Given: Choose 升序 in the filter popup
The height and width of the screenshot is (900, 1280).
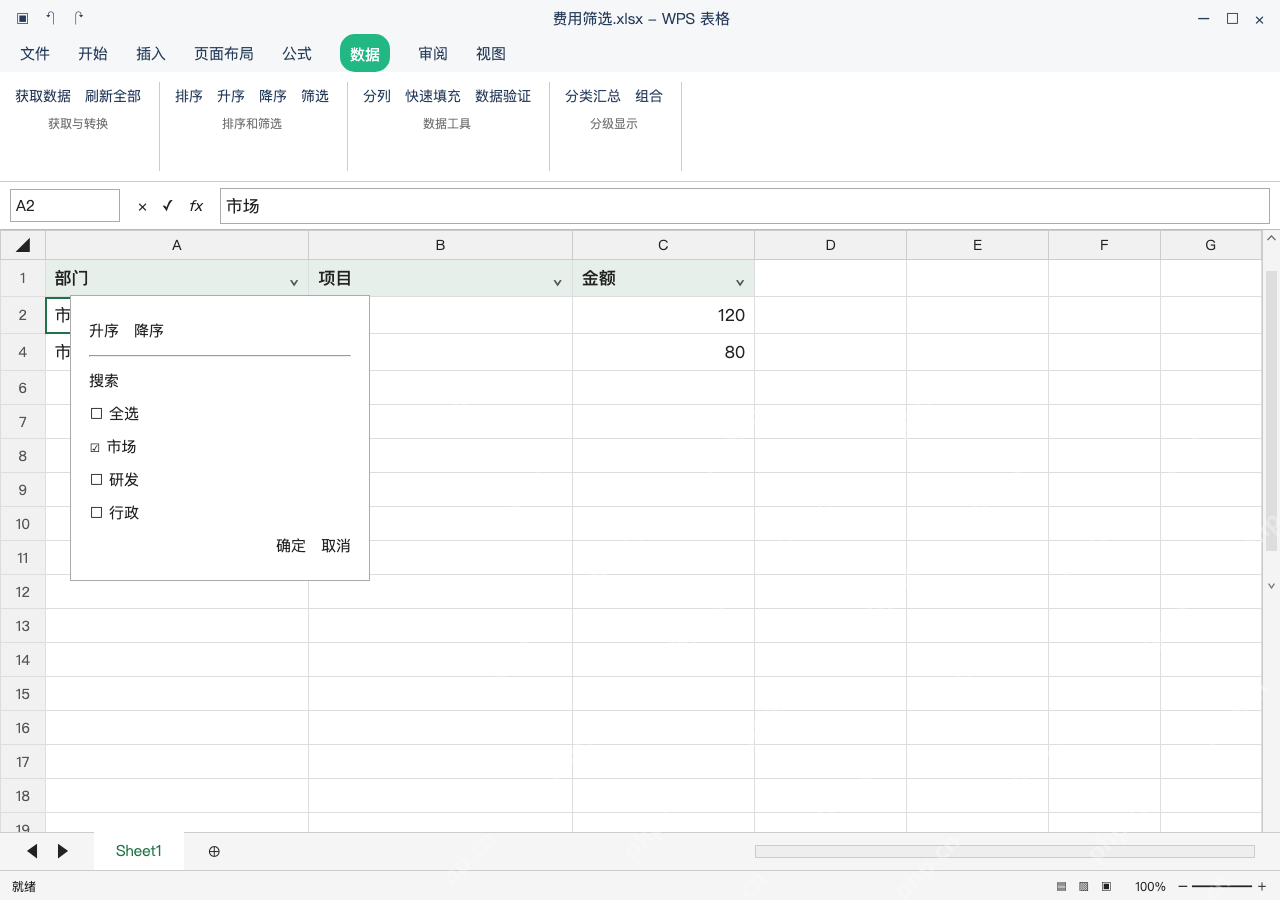Looking at the screenshot, I should [104, 331].
